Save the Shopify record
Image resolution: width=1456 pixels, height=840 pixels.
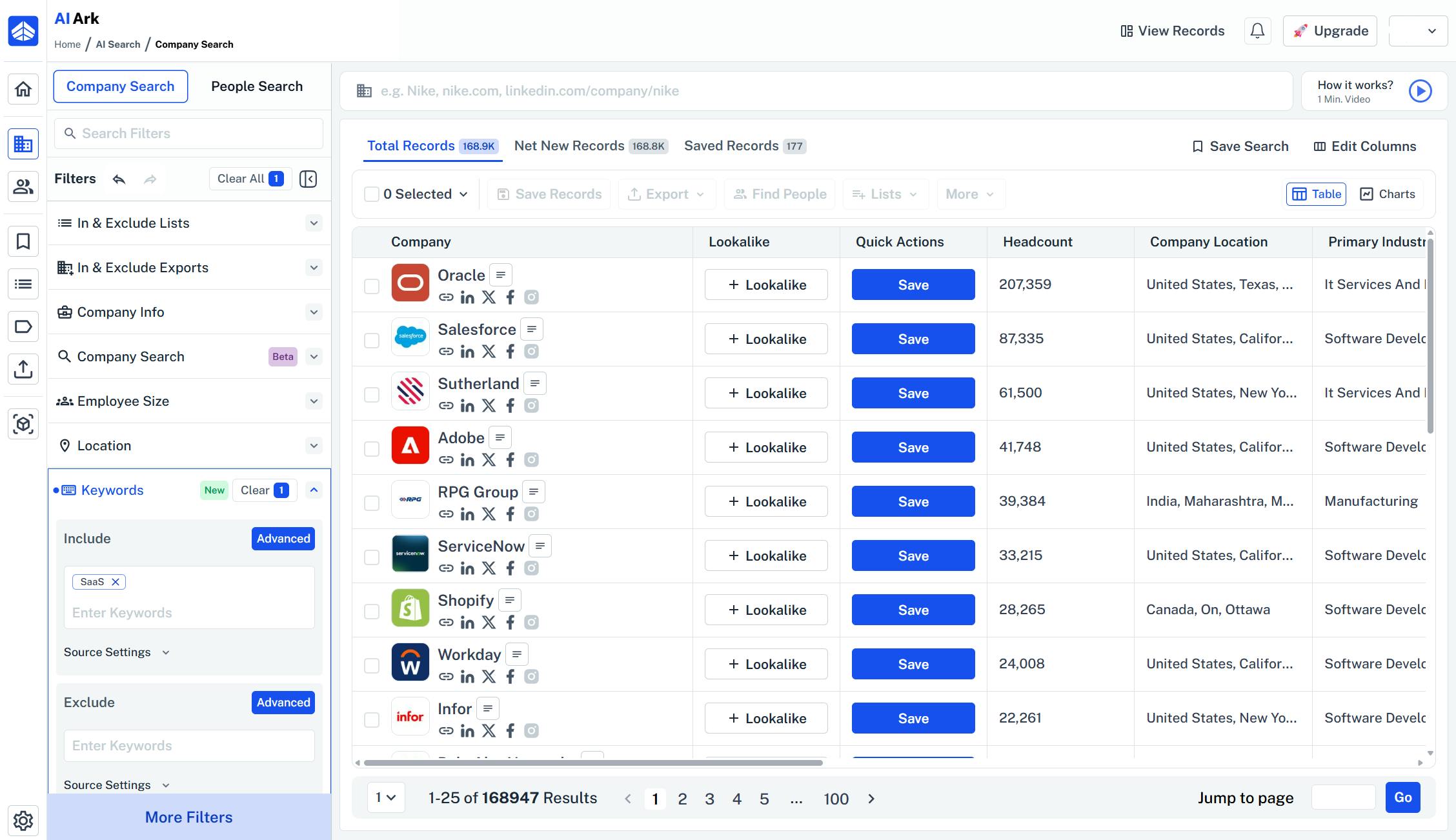click(913, 610)
